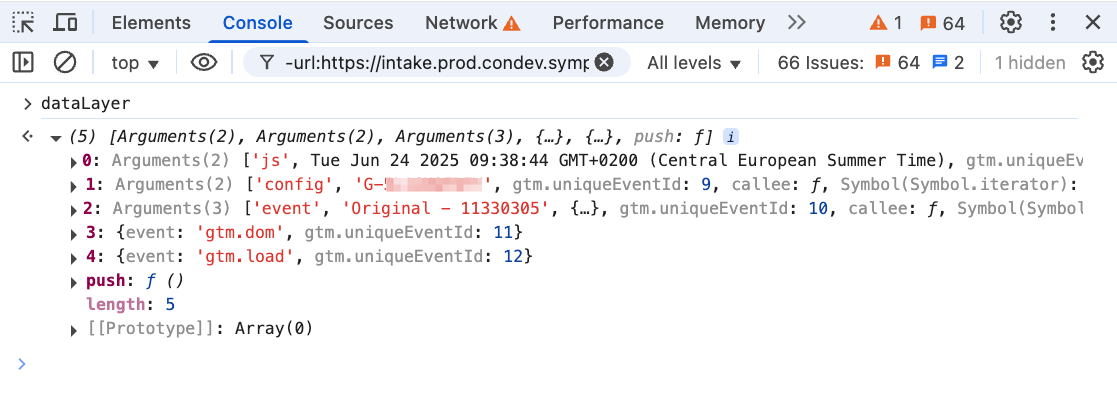Screen dimensions: 1117x404
Task: Activate the inspect element picker icon
Action: click(x=24, y=22)
